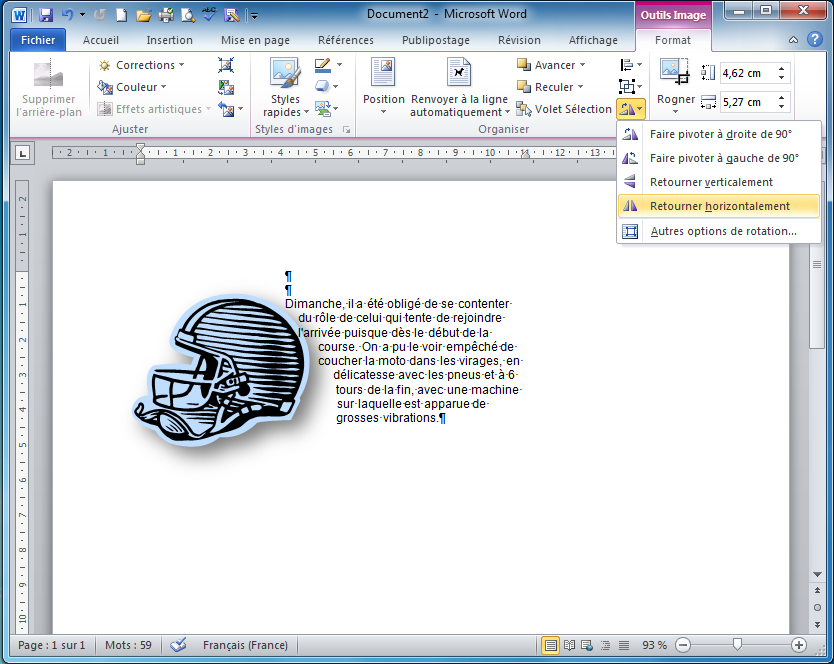This screenshot has width=834, height=664.
Task: Click the Undo arrow icon
Action: click(67, 15)
